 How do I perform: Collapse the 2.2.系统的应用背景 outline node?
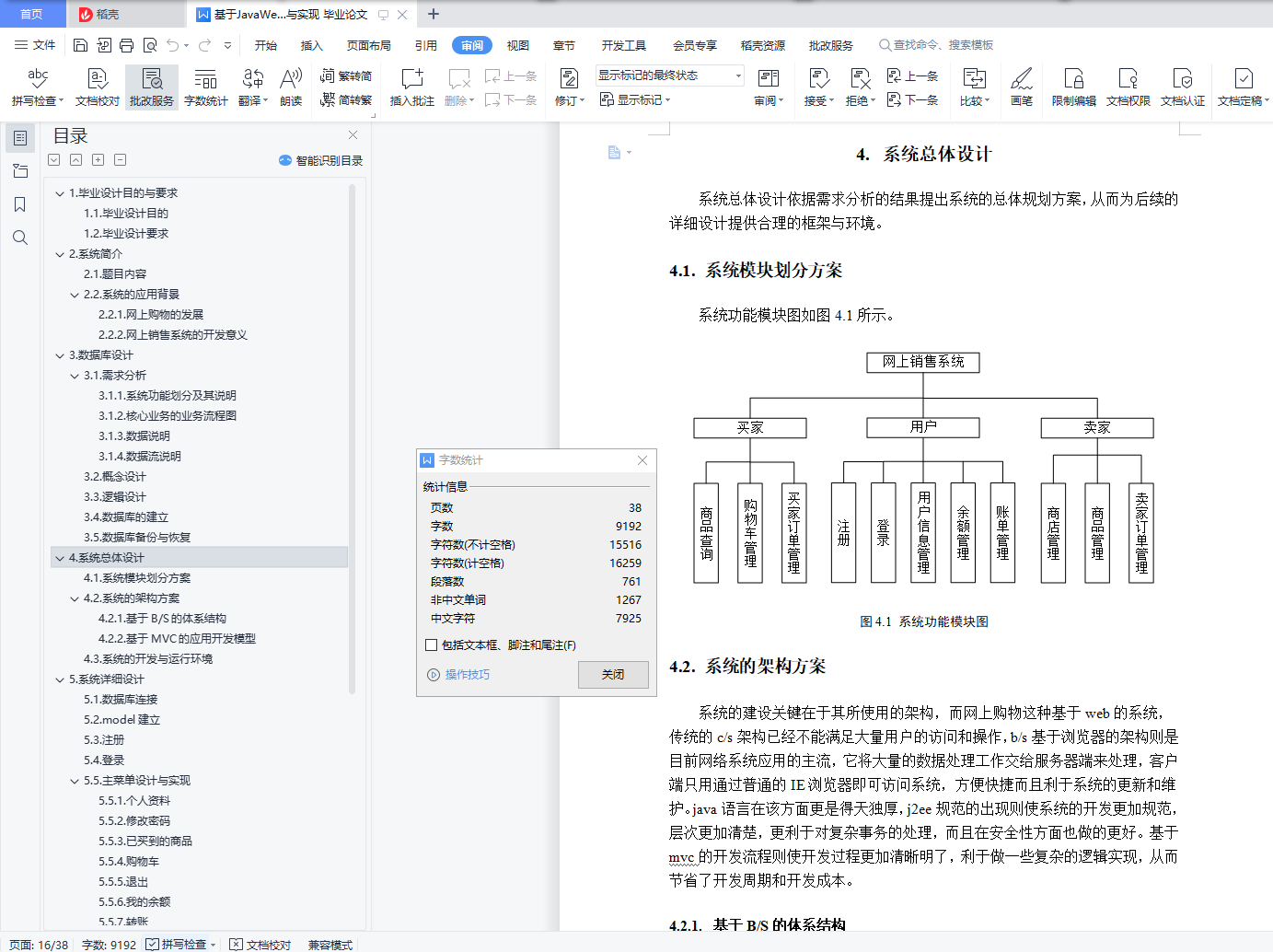pos(75,295)
